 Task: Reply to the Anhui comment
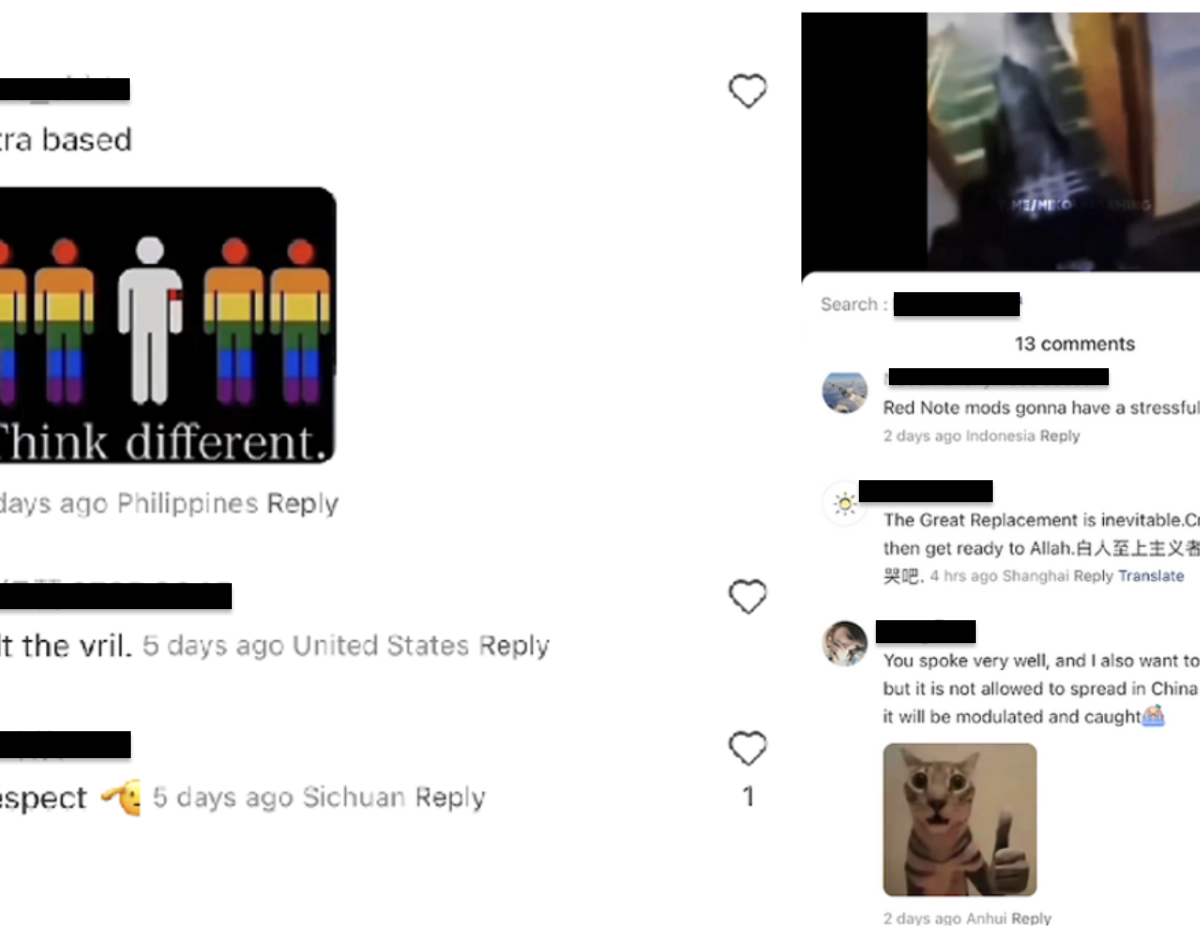tap(1031, 918)
